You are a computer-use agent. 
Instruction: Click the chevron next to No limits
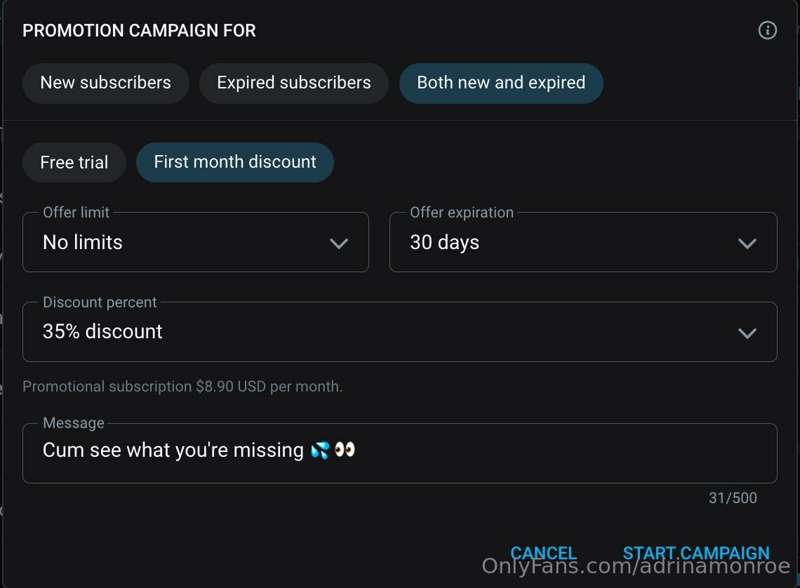click(339, 243)
